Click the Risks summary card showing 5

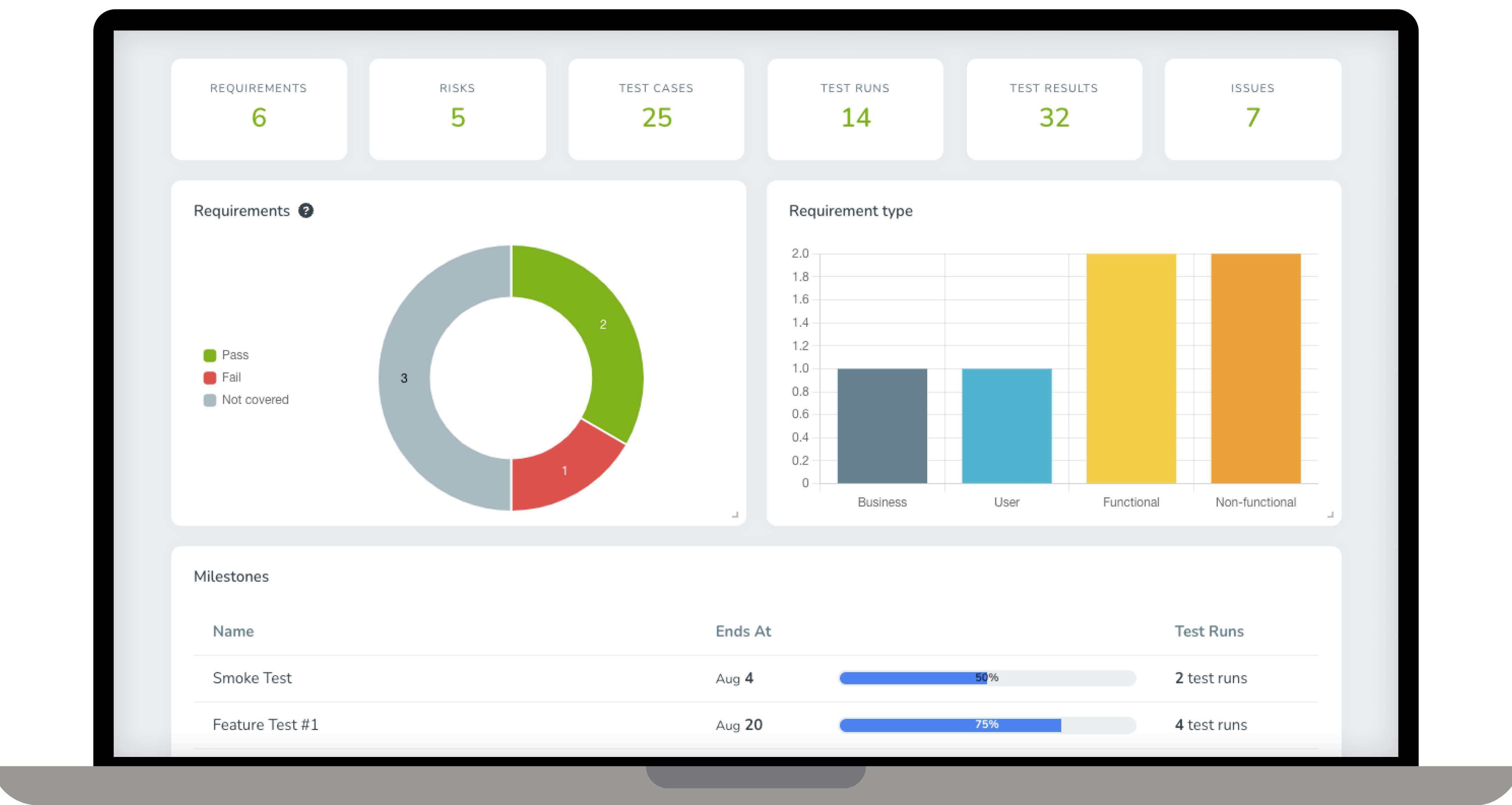(x=457, y=109)
